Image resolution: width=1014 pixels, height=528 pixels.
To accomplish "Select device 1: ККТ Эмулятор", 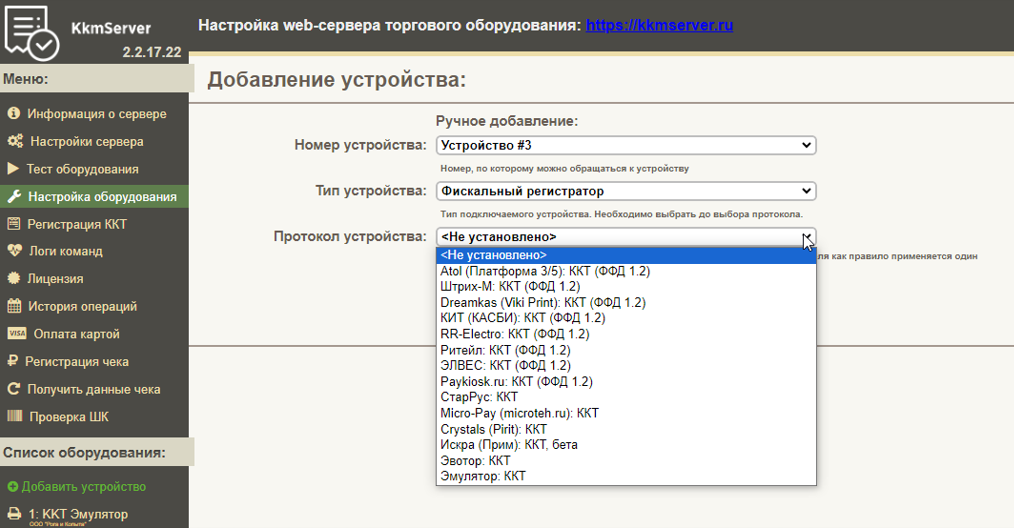I will [x=78, y=514].
